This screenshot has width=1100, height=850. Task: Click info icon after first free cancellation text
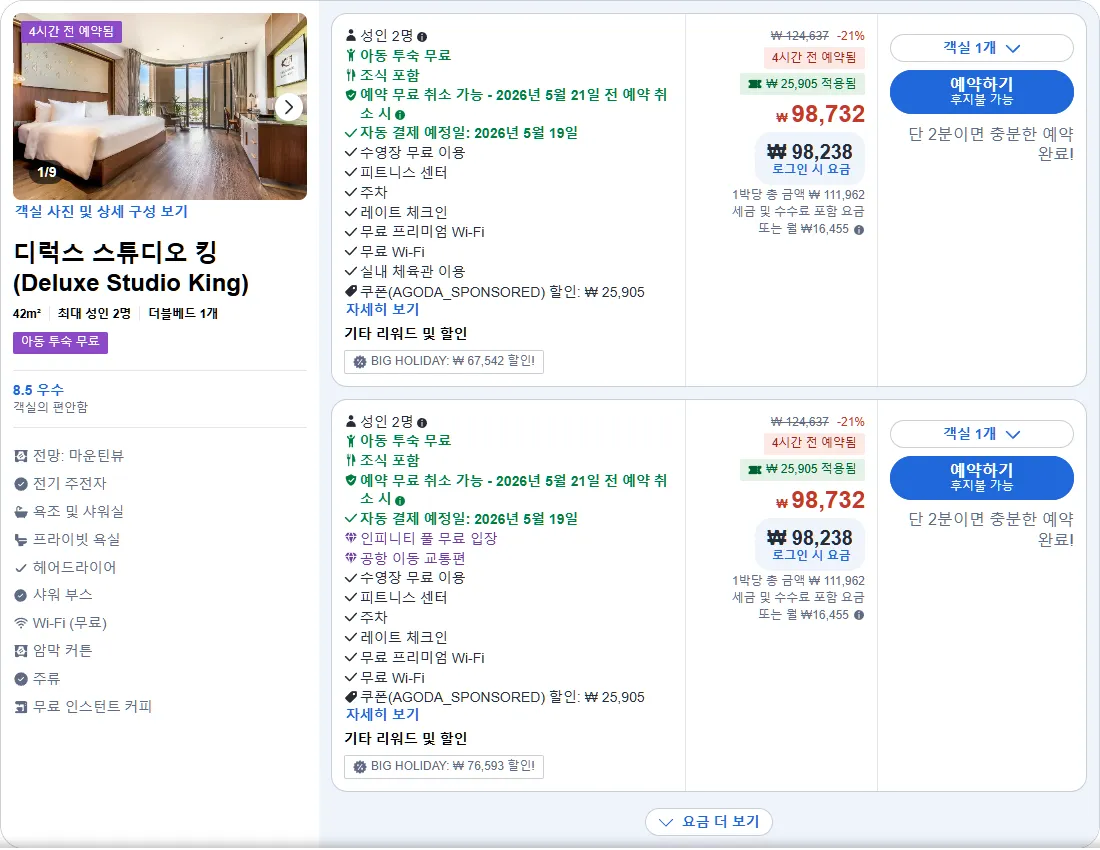(x=400, y=114)
